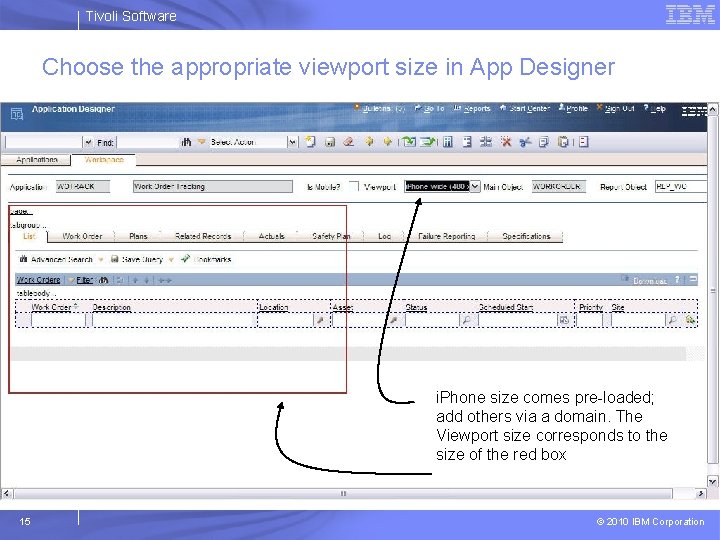
Task: Expand the Advanced Search arrow menu
Action: [101, 260]
